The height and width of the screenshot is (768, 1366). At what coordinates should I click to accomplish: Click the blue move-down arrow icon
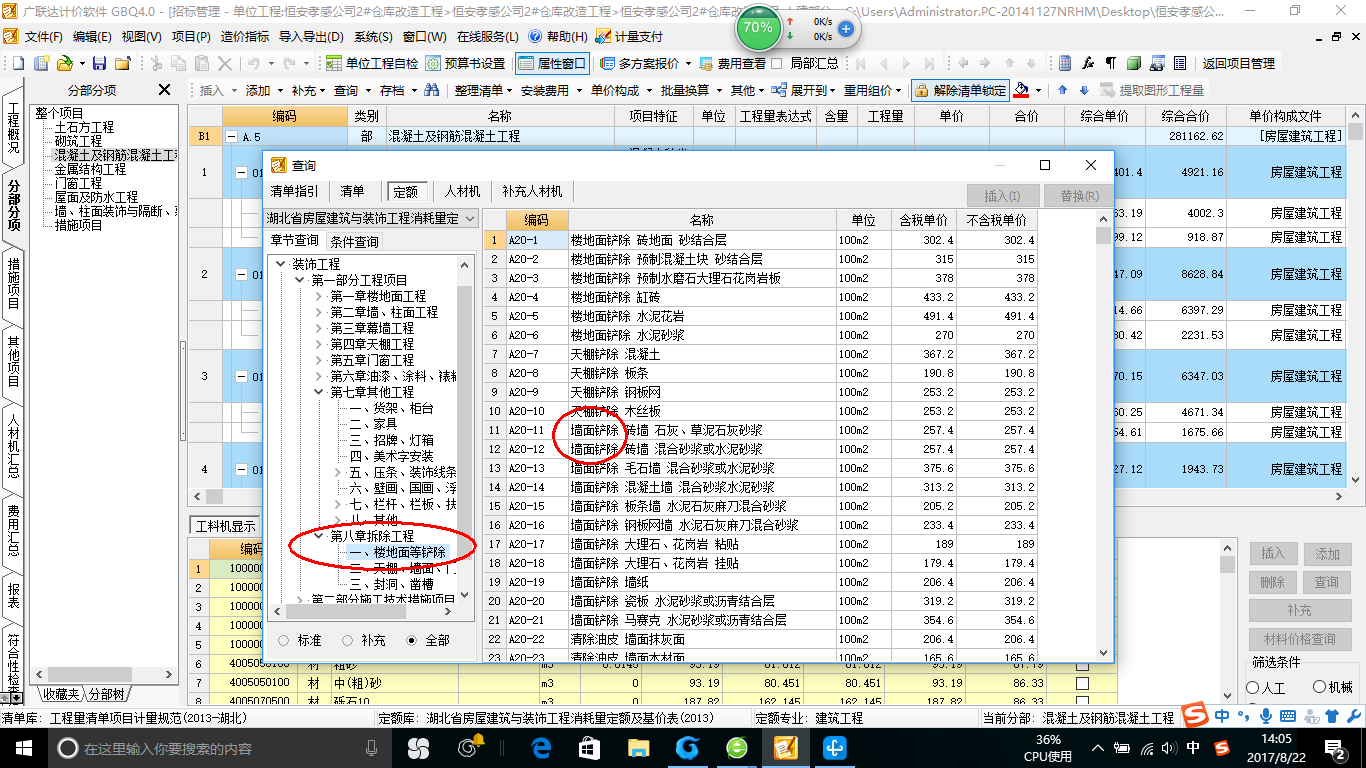(x=1082, y=90)
